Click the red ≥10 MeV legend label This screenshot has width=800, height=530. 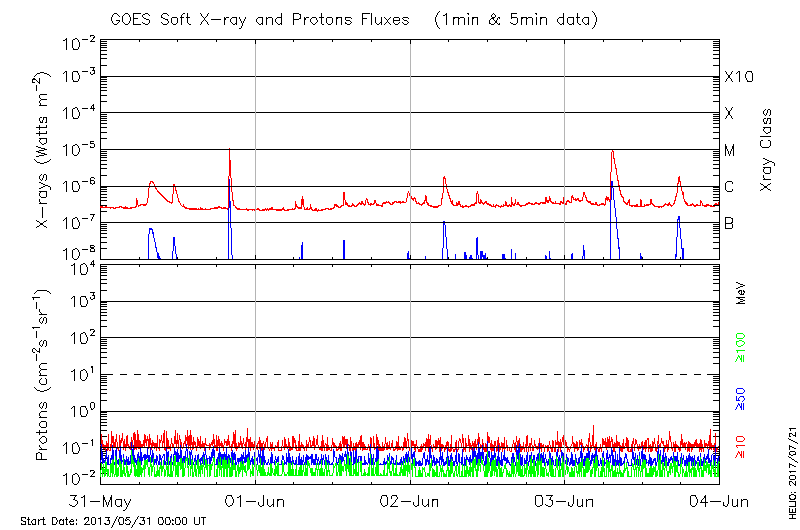point(741,446)
